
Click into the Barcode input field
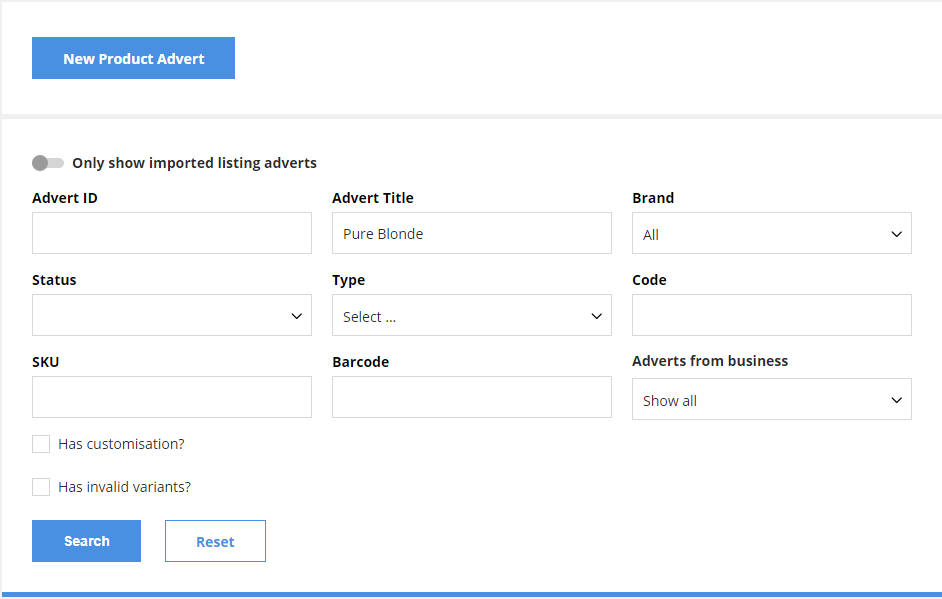point(472,397)
